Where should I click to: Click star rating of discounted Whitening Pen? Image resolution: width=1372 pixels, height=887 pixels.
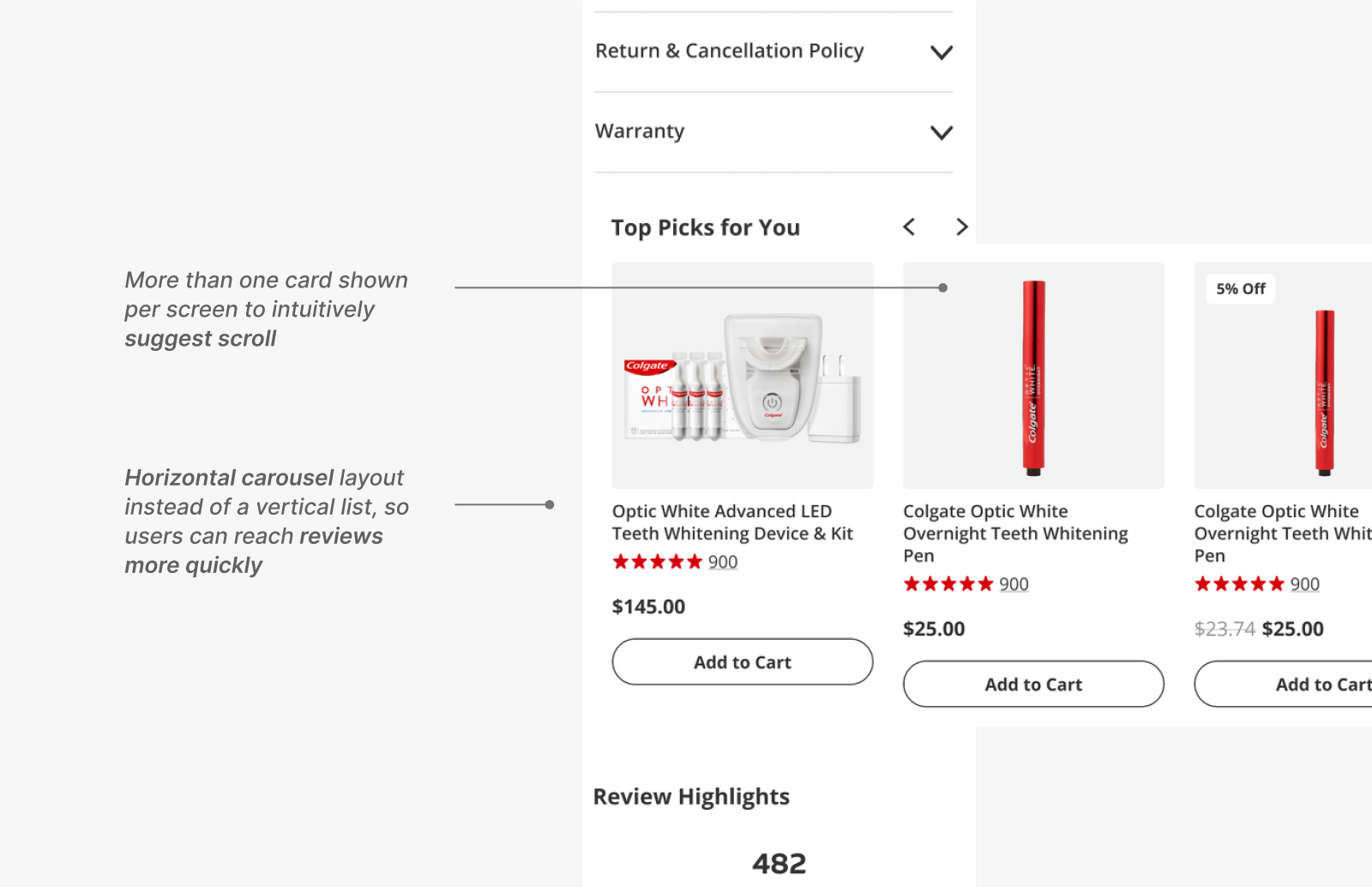[x=1239, y=584]
